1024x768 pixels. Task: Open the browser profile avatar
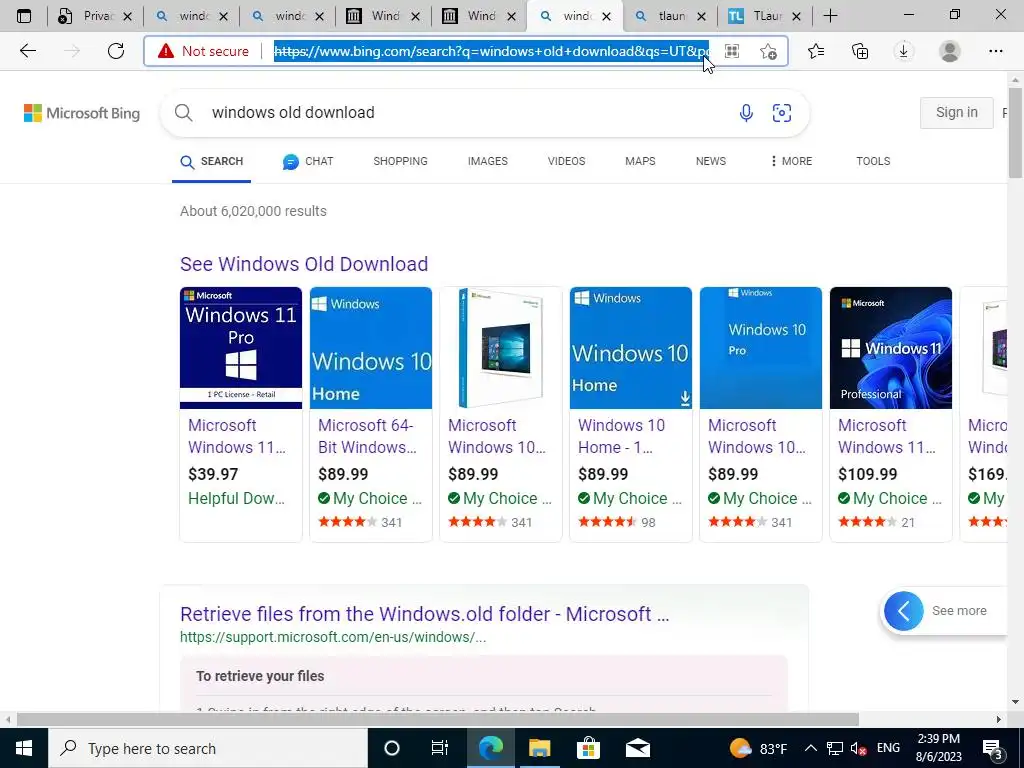[x=950, y=51]
